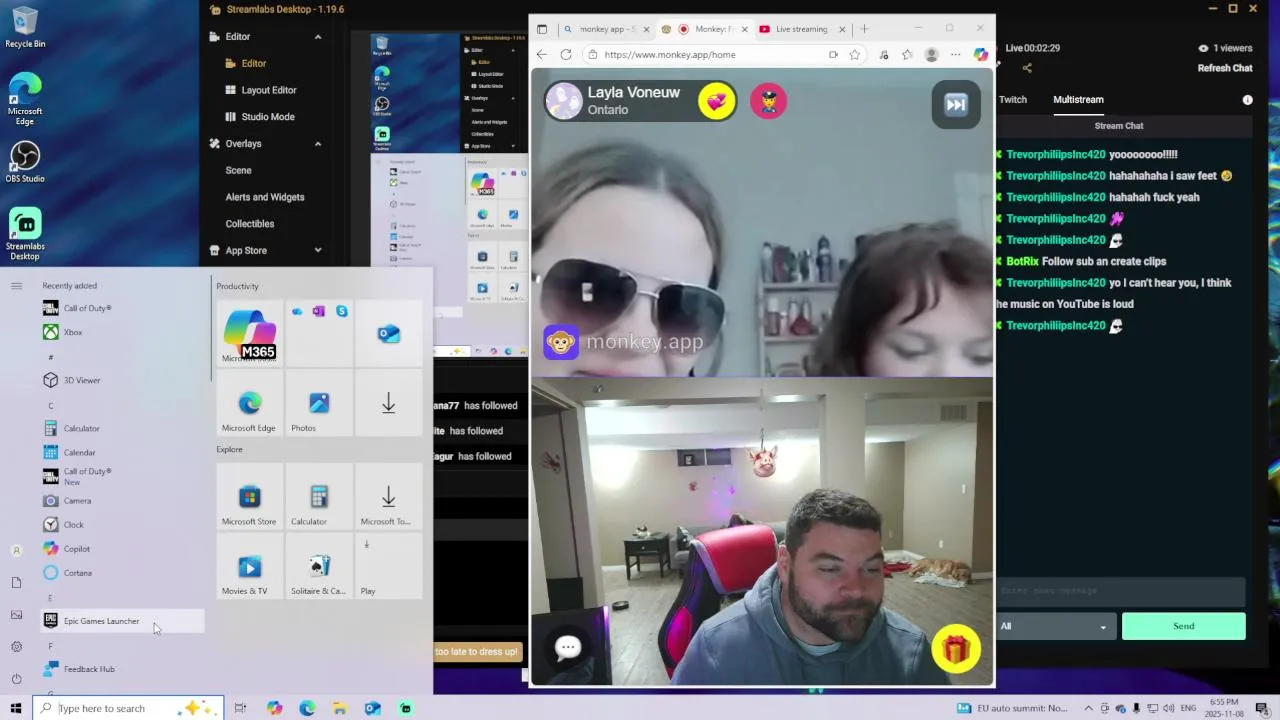Open File Explorer from taskbar
This screenshot has height=720, width=1280.
coord(340,708)
